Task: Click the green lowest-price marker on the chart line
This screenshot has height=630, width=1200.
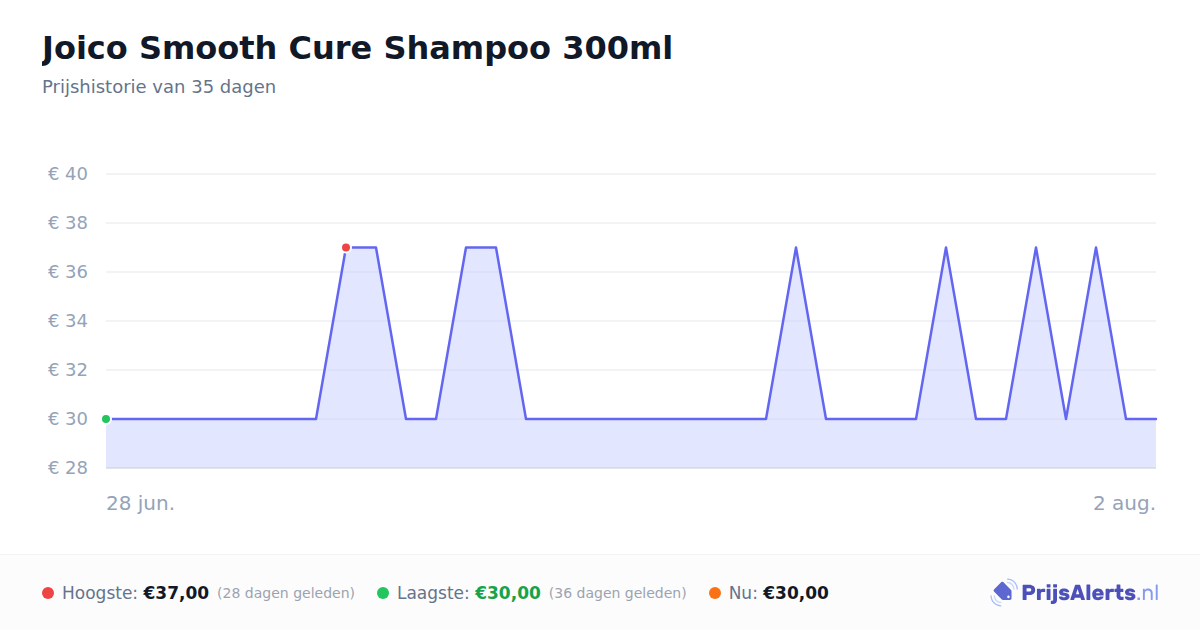Action: click(x=106, y=419)
